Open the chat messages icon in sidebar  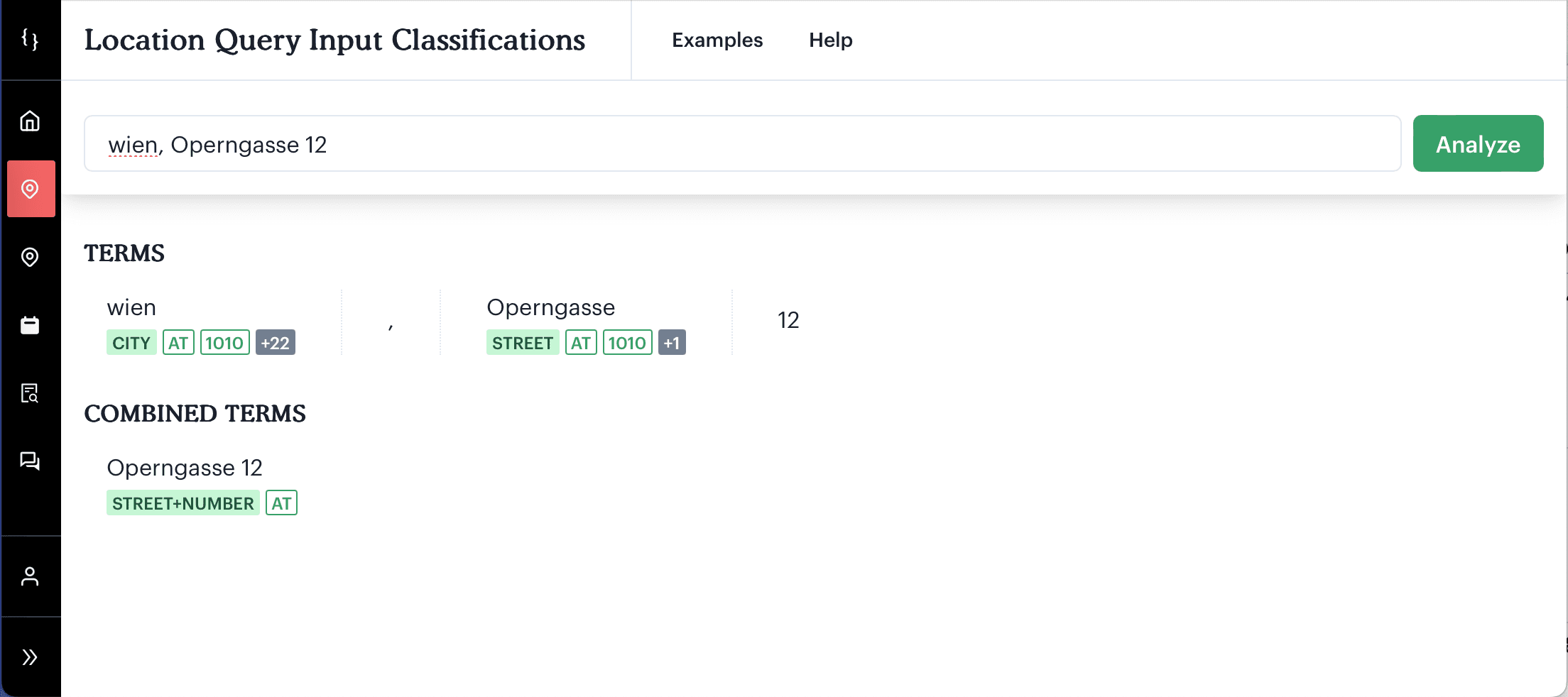30,461
